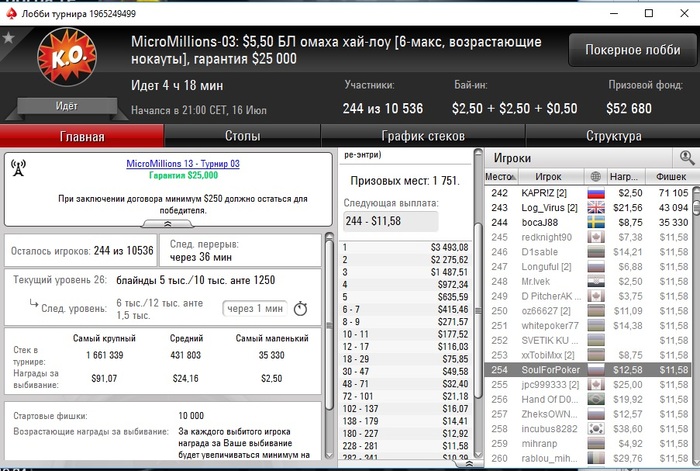Select player row jpc999333 [2]
The height and width of the screenshot is (471, 700).
pos(588,384)
